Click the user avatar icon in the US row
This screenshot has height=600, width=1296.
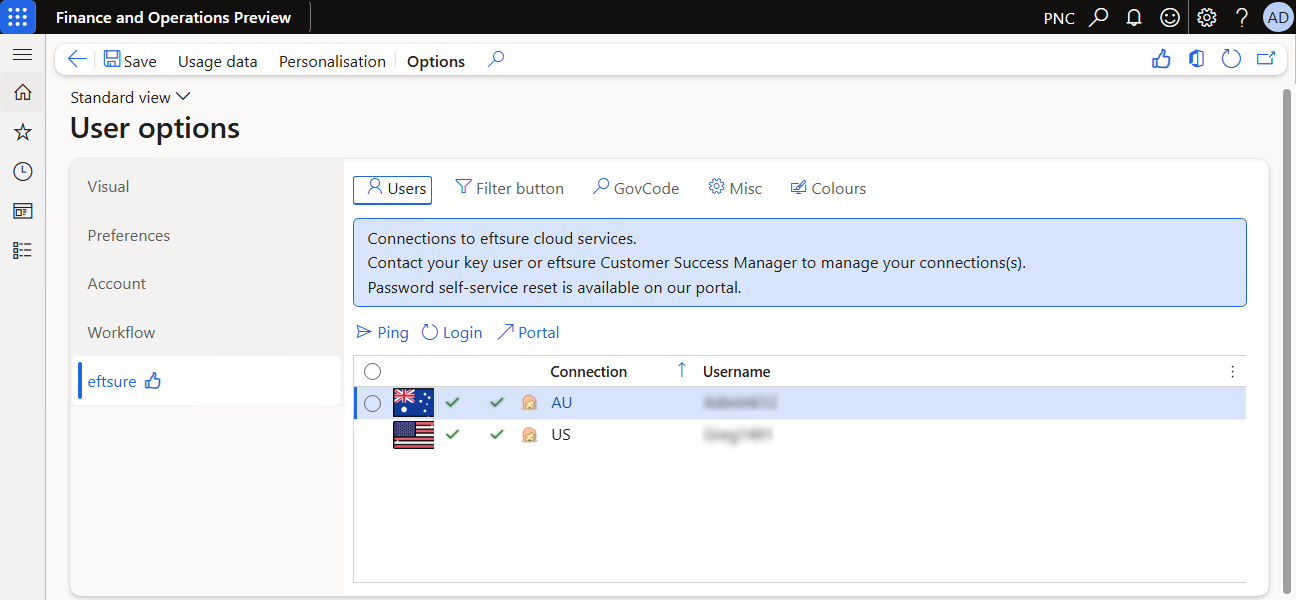pyautogui.click(x=530, y=435)
